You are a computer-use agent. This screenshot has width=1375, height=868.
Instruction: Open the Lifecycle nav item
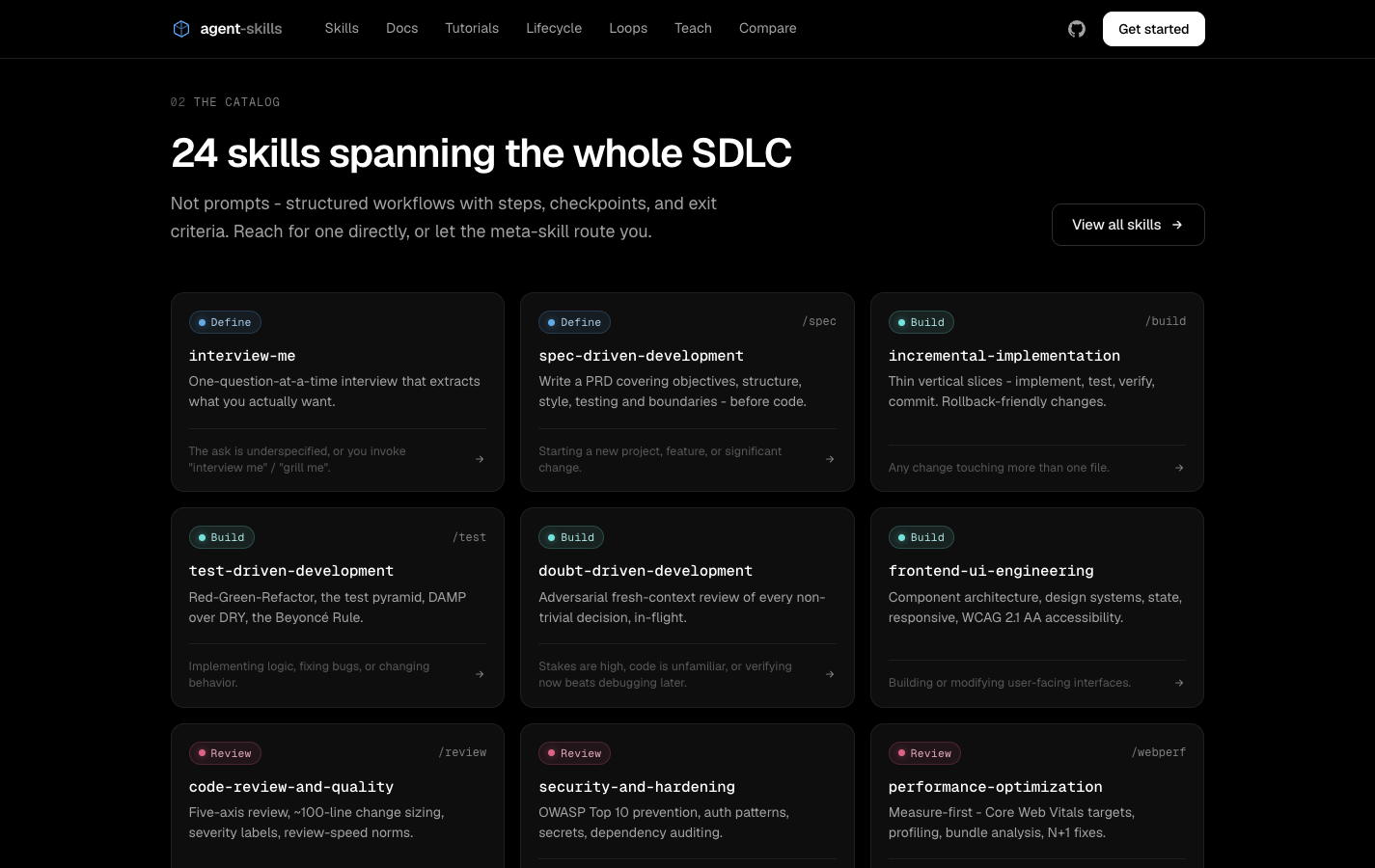coord(554,28)
